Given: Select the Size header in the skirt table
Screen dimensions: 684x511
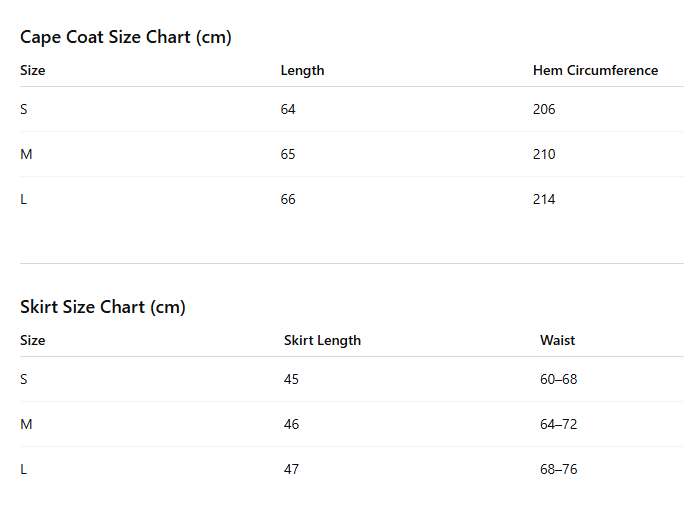Looking at the screenshot, I should [33, 340].
